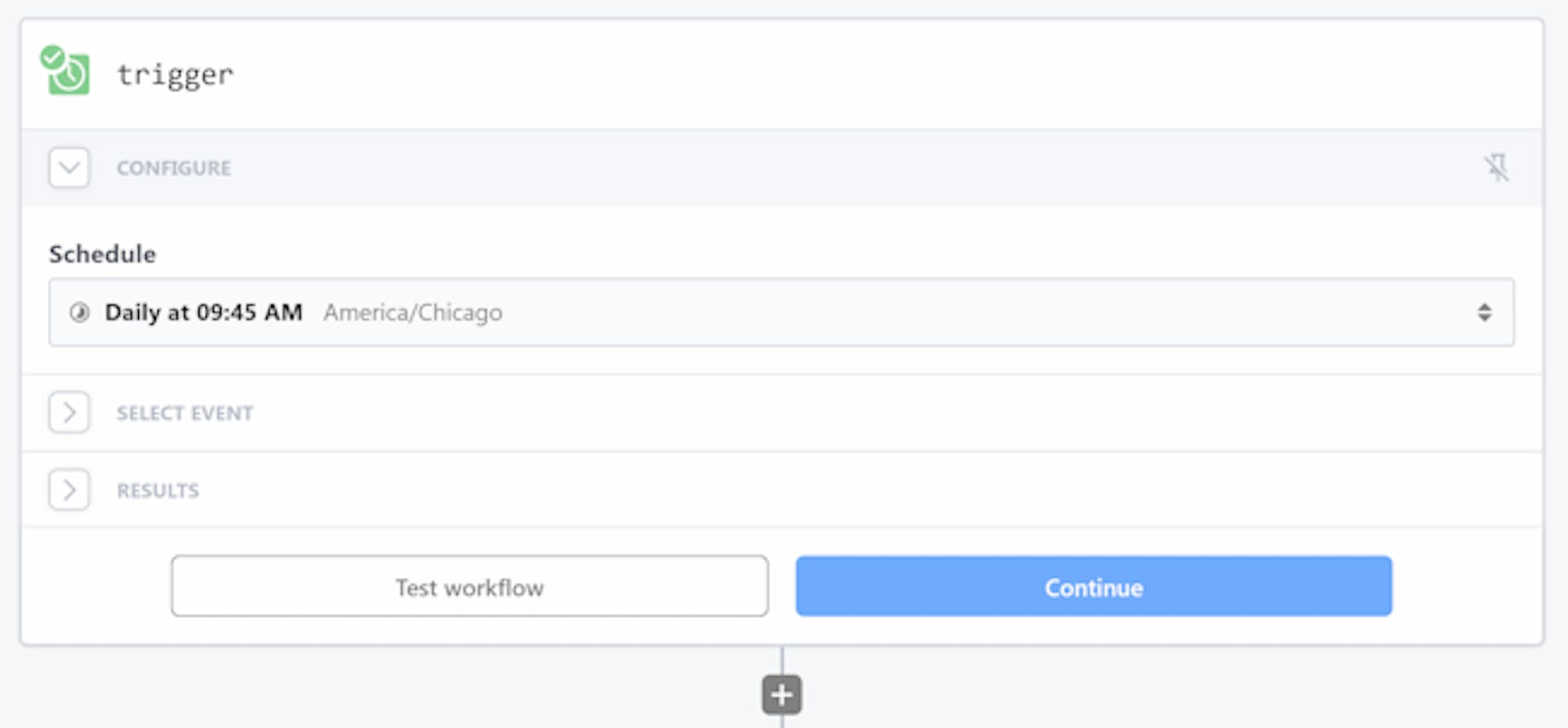The width and height of the screenshot is (1568, 728).
Task: Click the Daily at 09:45 AM value
Action: 203,313
